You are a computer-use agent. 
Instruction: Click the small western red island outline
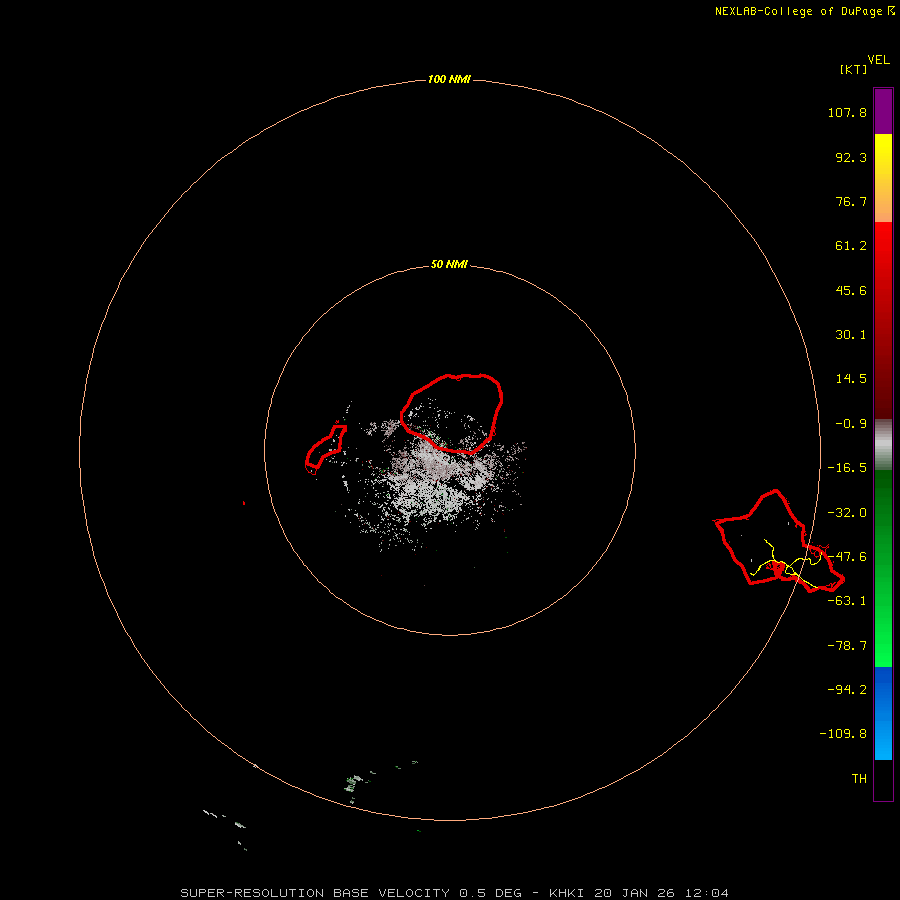click(x=325, y=449)
